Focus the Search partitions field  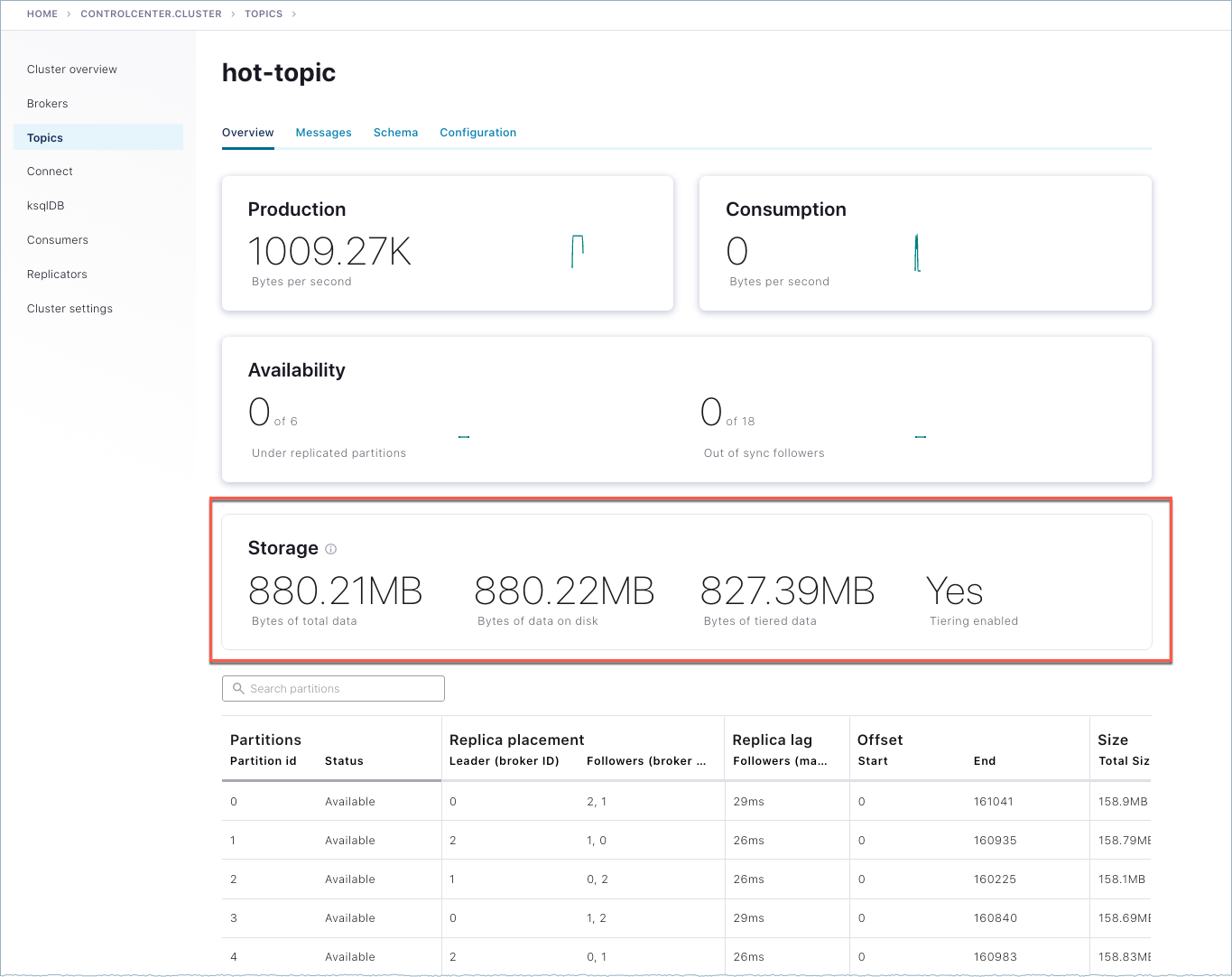(x=343, y=689)
